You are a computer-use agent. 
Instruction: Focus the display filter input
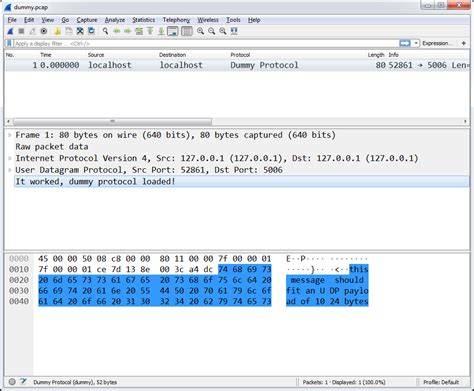click(x=205, y=43)
